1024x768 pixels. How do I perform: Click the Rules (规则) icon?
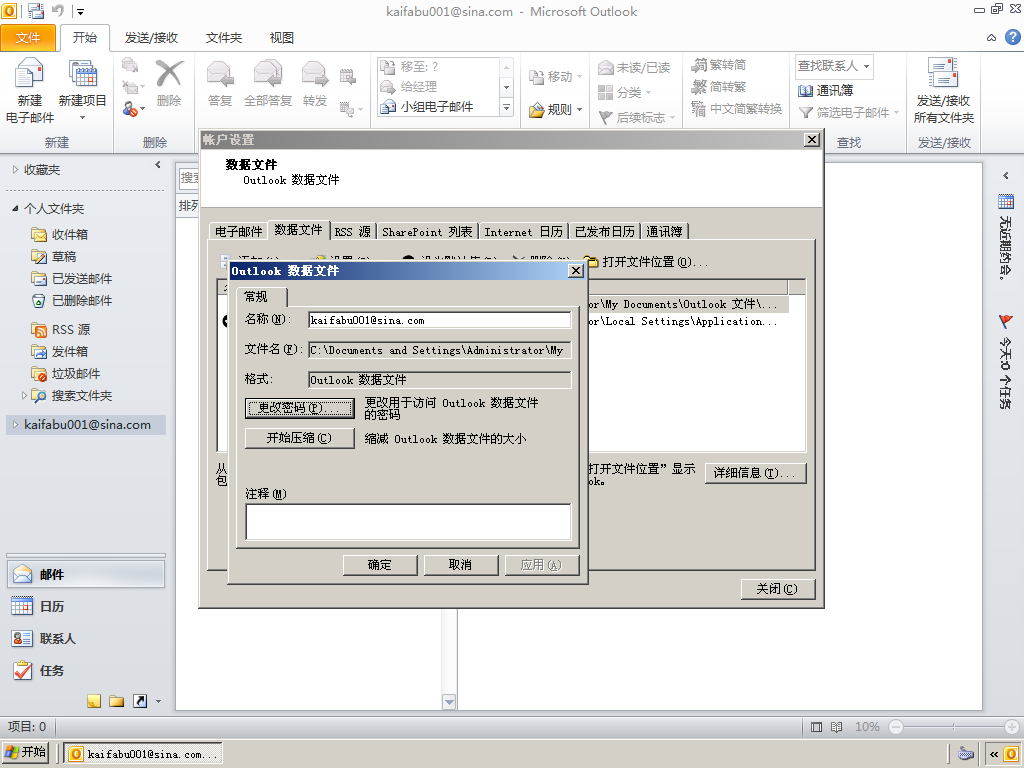coord(537,110)
